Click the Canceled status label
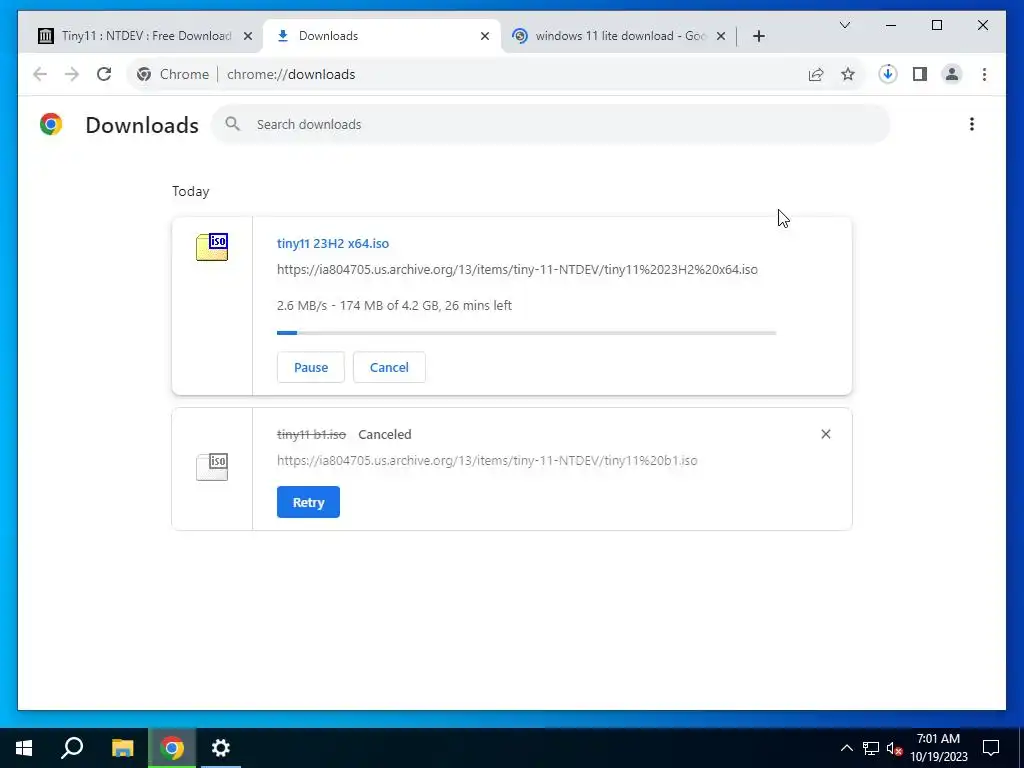 pyautogui.click(x=385, y=434)
